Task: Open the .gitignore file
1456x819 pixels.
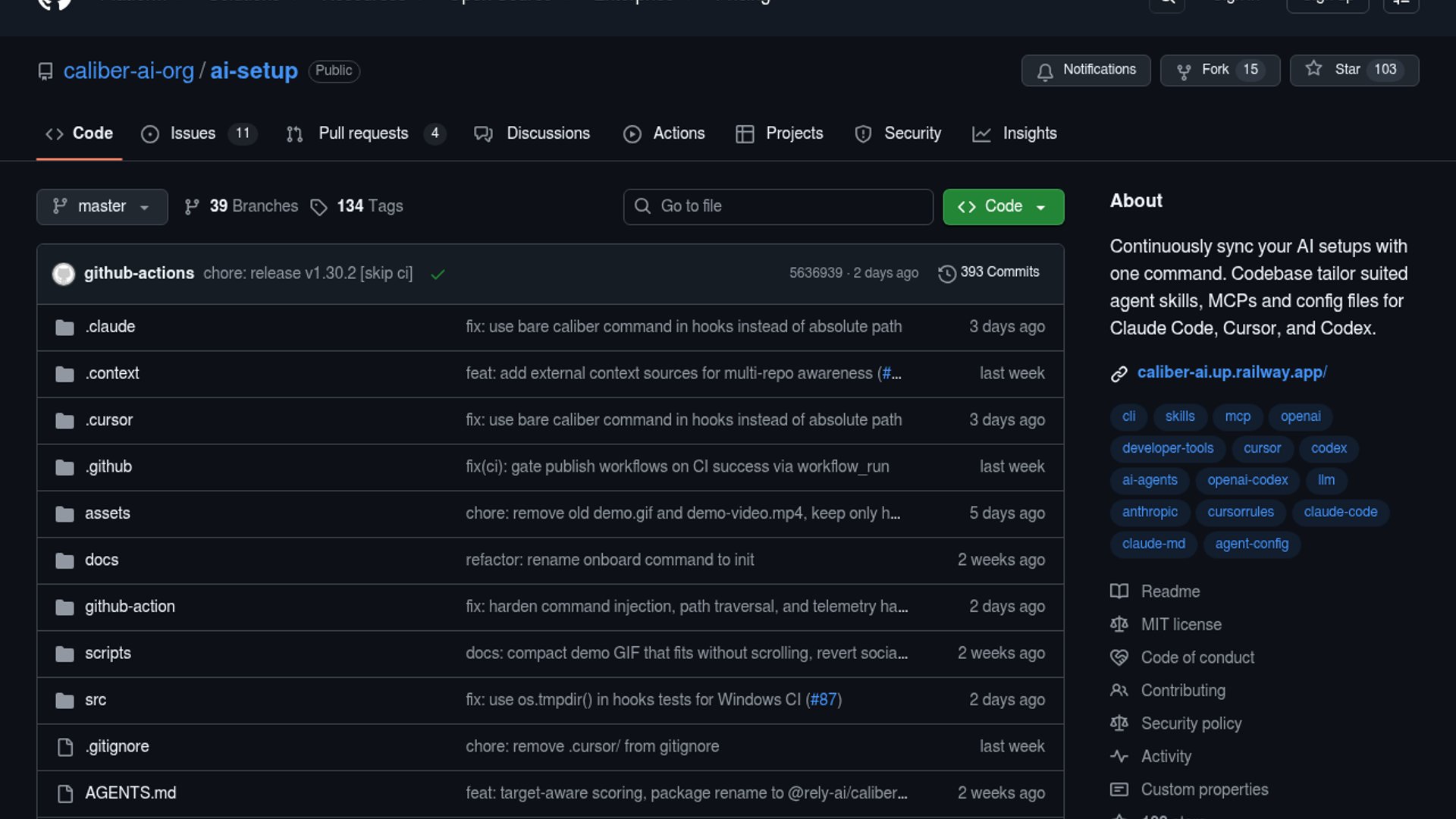Action: pyautogui.click(x=117, y=747)
